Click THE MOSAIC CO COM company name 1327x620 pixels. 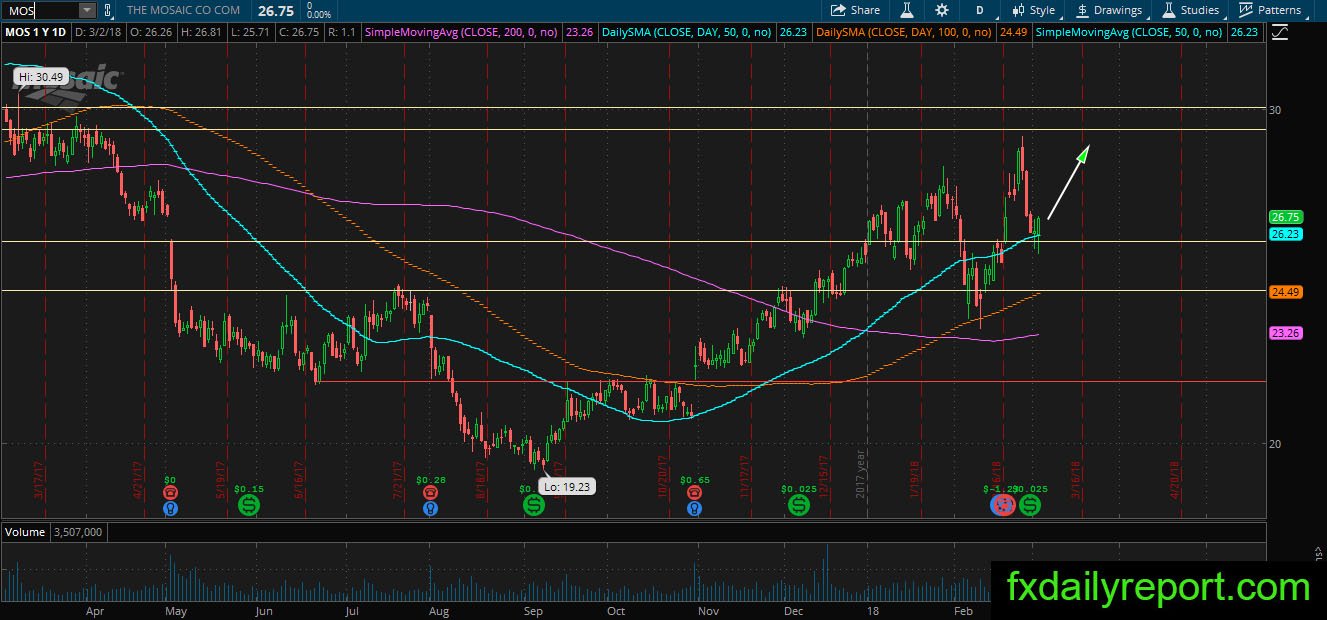[183, 10]
